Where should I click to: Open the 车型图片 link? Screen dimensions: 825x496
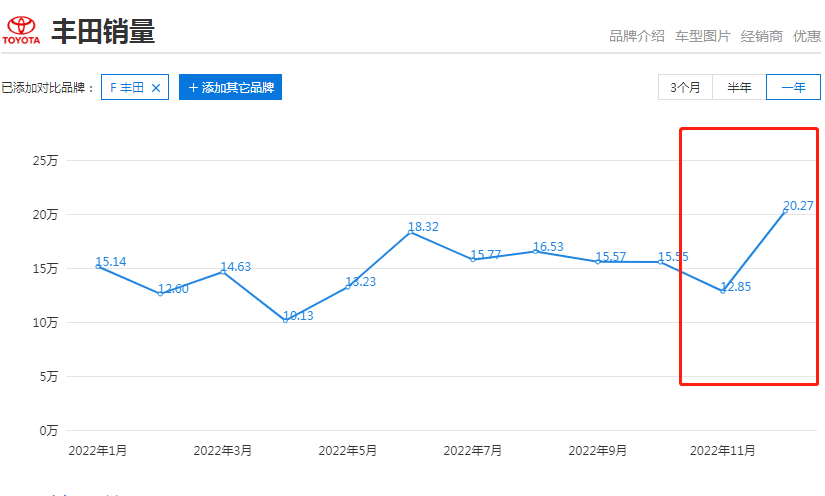(x=702, y=36)
